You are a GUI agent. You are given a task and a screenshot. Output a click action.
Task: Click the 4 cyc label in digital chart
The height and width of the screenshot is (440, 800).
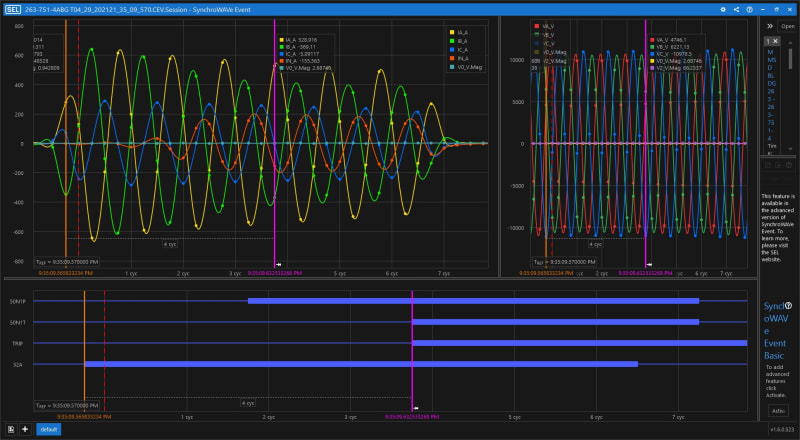(248, 403)
